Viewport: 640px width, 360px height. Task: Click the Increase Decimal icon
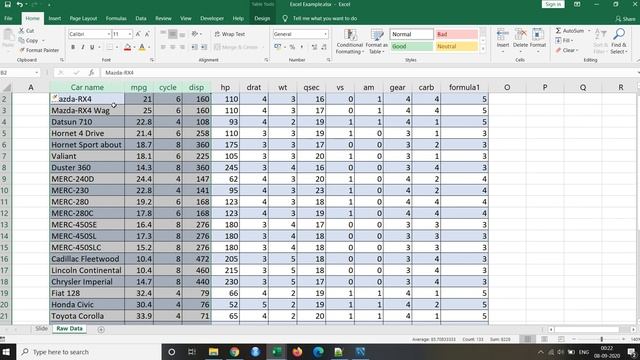pyautogui.click(x=314, y=47)
